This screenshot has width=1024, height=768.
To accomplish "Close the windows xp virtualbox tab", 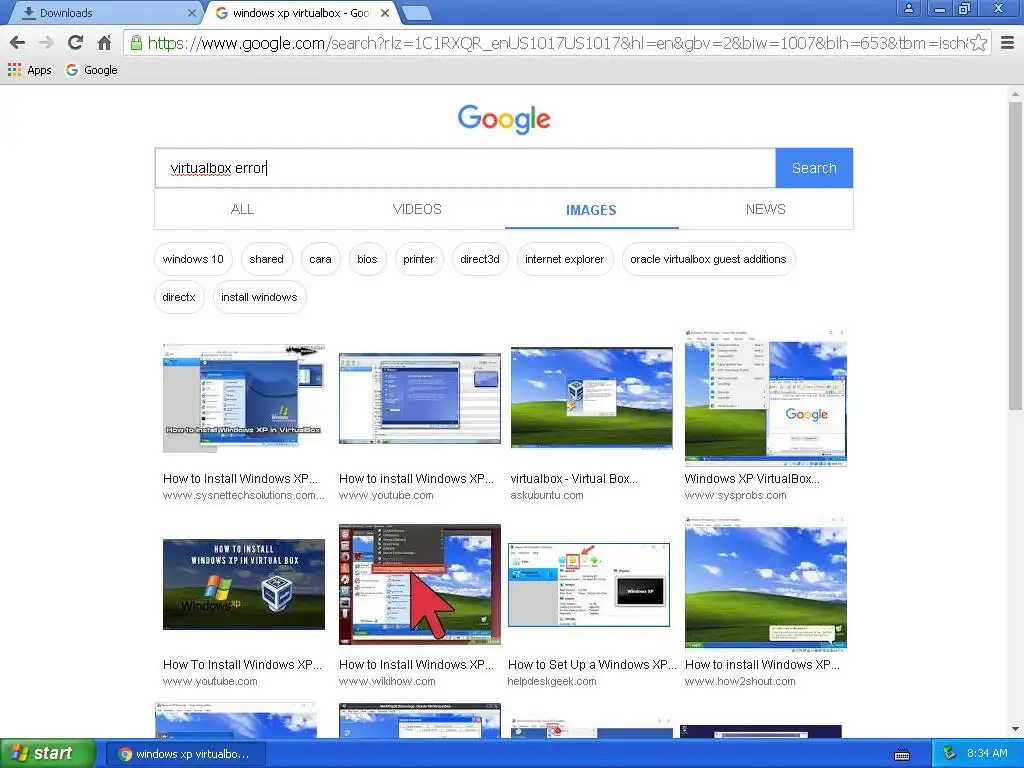I will [385, 13].
